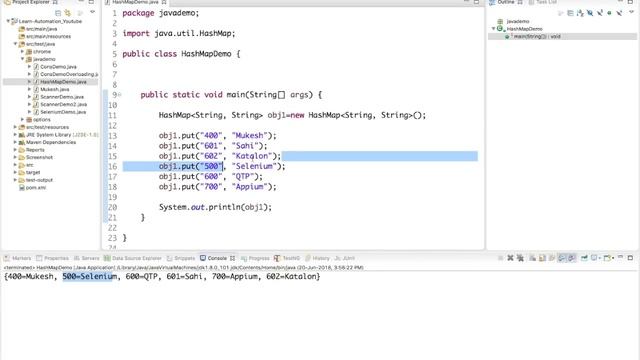
Task: Collapse all in Outline view toolbar
Action: coord(571,13)
